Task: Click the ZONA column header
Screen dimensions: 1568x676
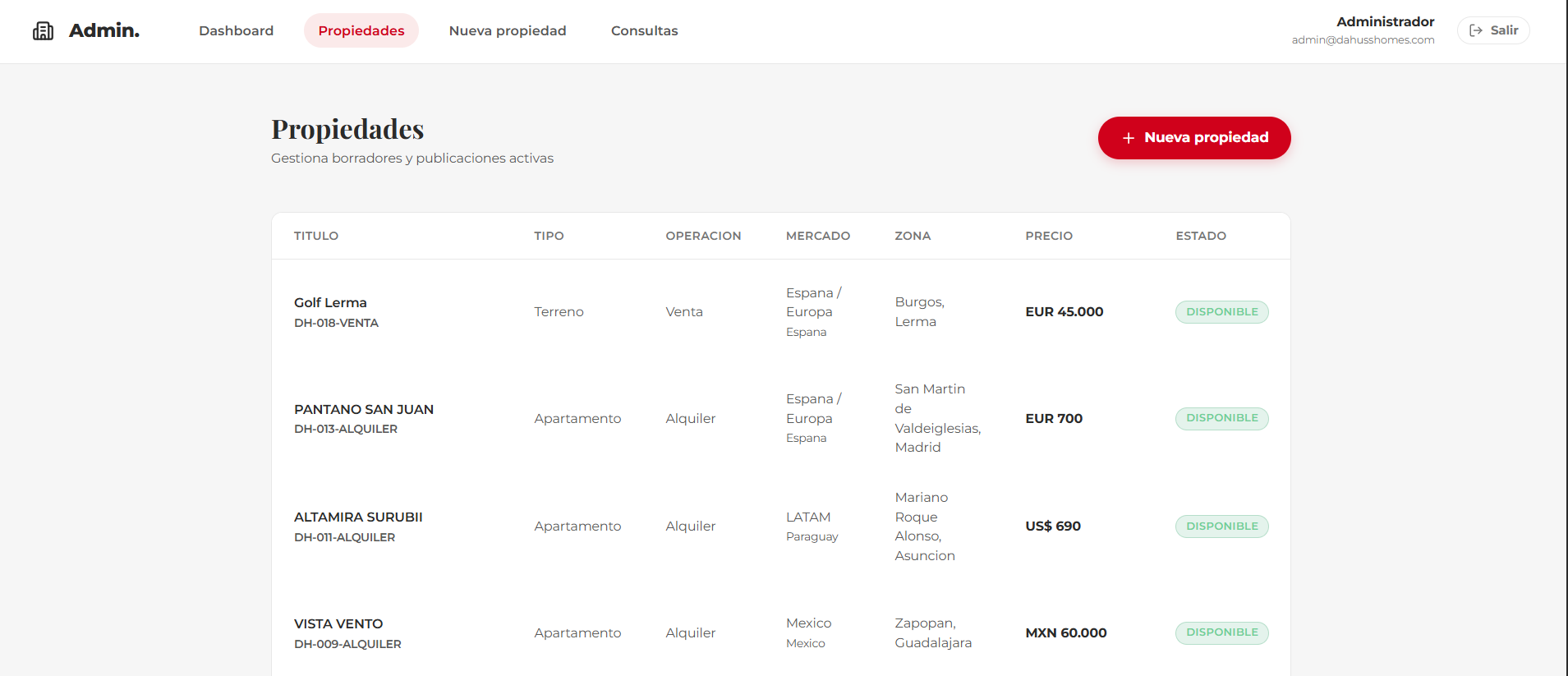Action: (x=913, y=236)
